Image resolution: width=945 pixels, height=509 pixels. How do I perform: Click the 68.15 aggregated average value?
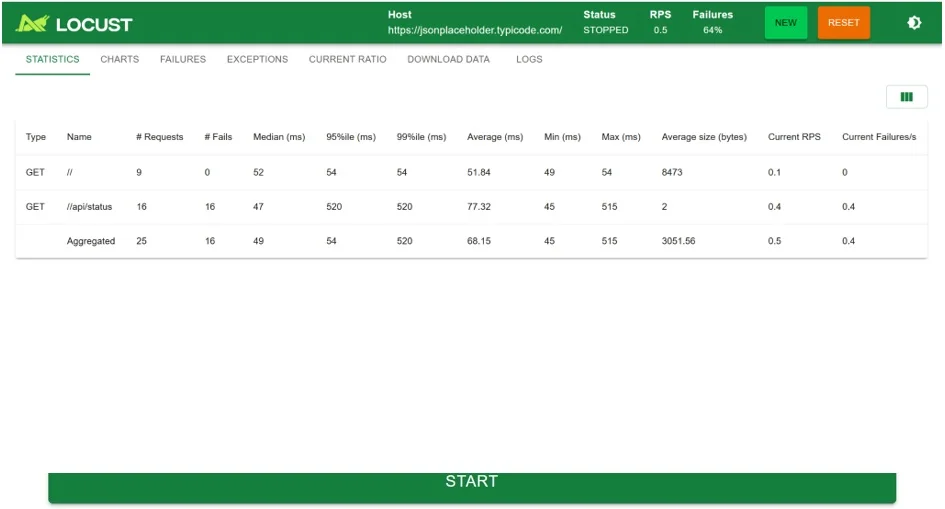[x=479, y=241]
